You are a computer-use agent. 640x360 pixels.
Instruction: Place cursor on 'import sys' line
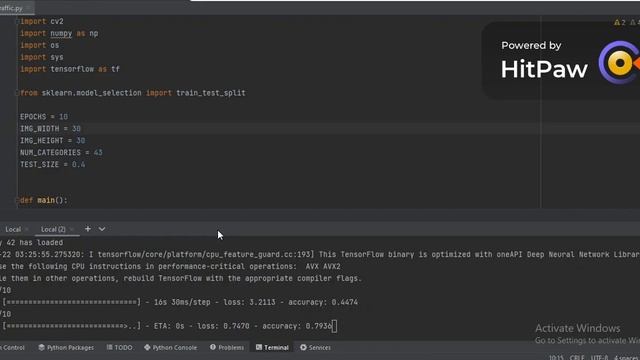click(42, 57)
